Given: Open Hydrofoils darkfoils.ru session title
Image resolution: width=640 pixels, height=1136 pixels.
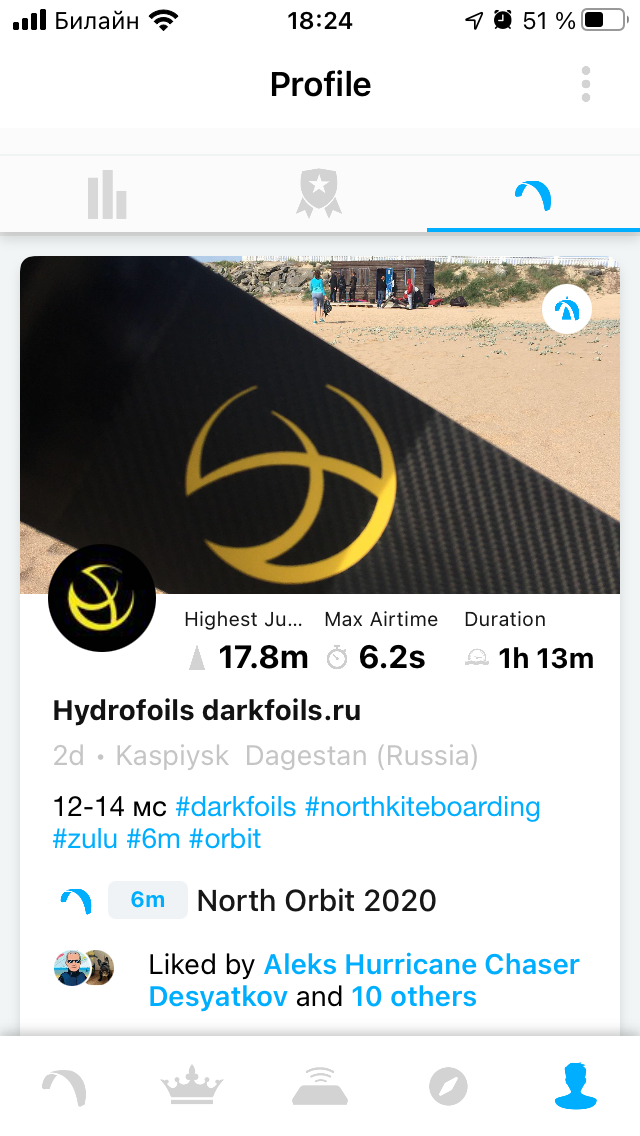Looking at the screenshot, I should pyautogui.click(x=207, y=711).
